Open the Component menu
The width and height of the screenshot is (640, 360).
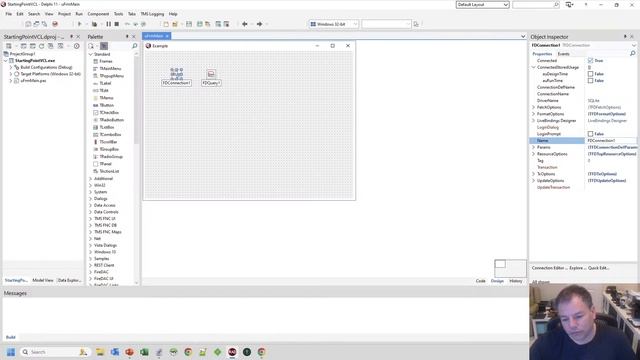click(x=98, y=14)
